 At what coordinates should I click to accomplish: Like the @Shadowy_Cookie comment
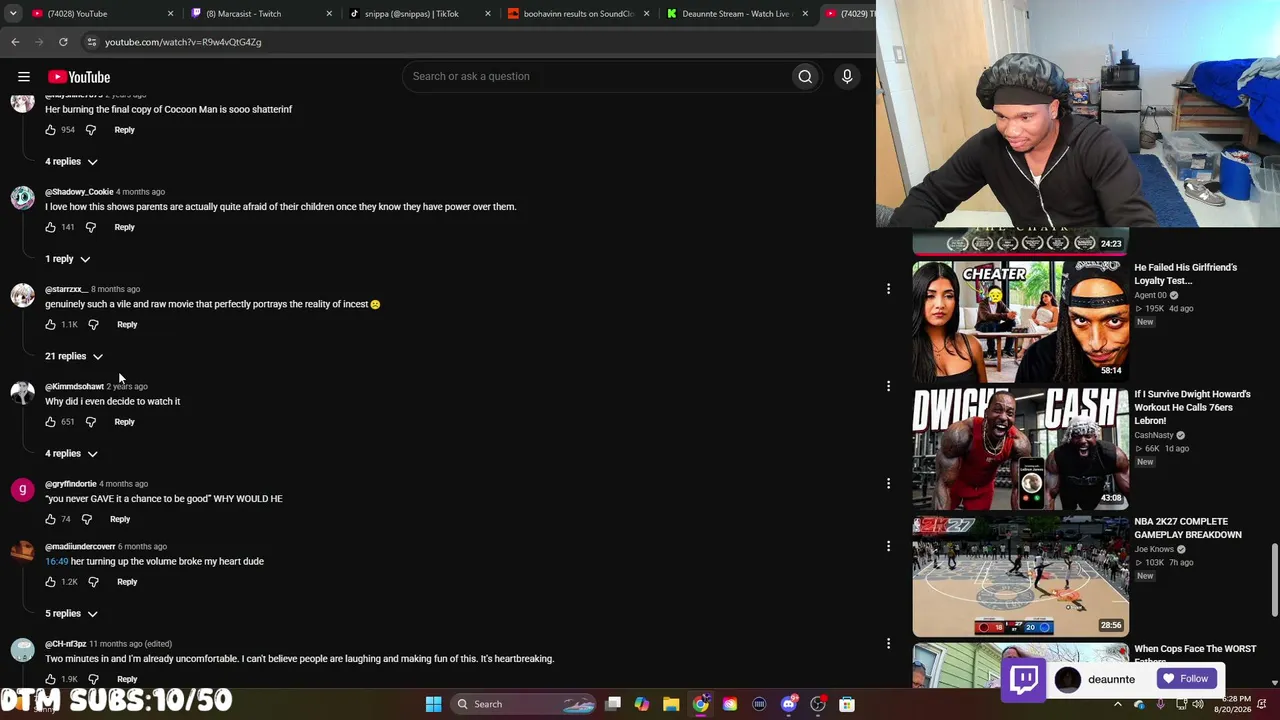point(51,227)
